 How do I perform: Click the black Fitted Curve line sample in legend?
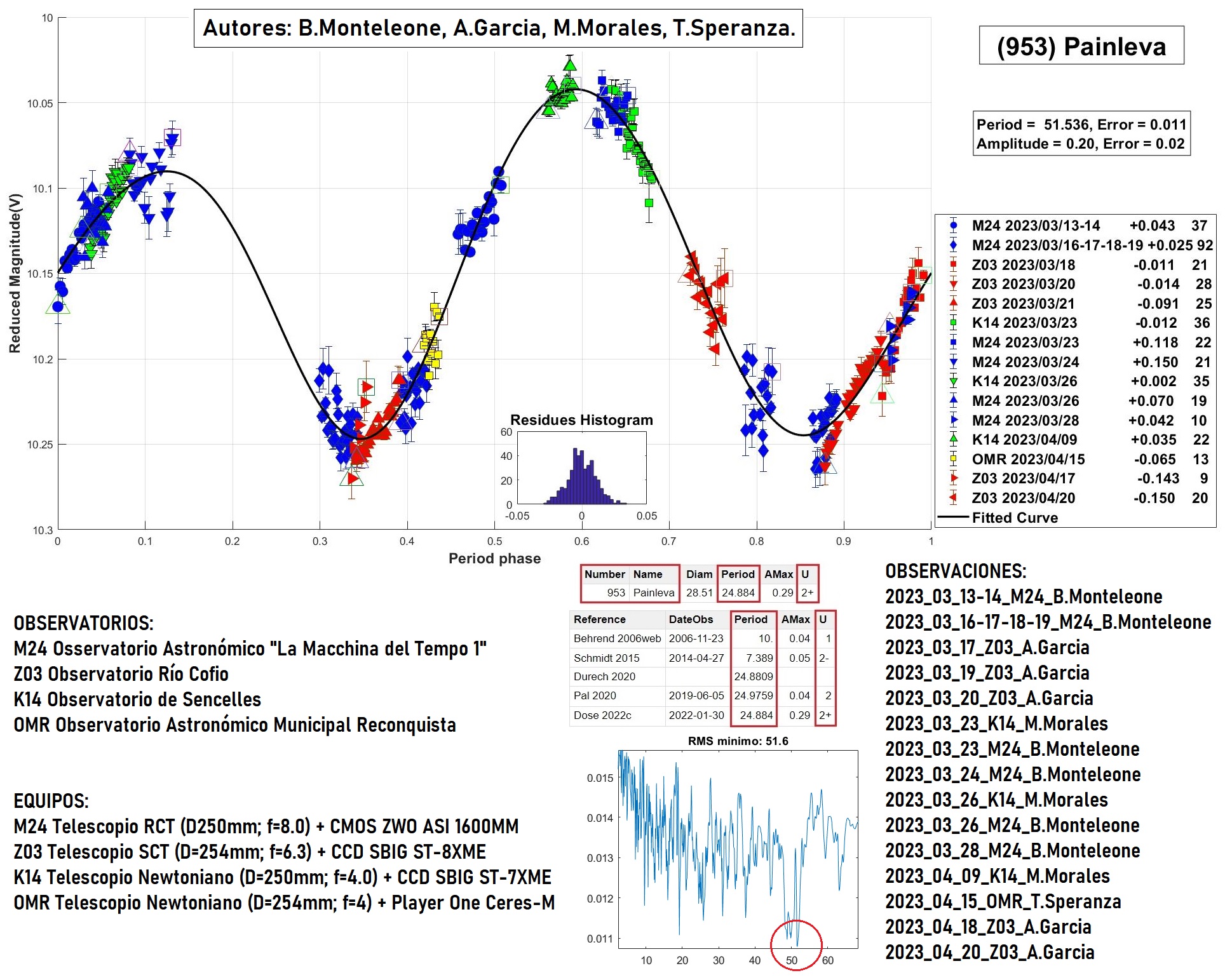pyautogui.click(x=953, y=518)
